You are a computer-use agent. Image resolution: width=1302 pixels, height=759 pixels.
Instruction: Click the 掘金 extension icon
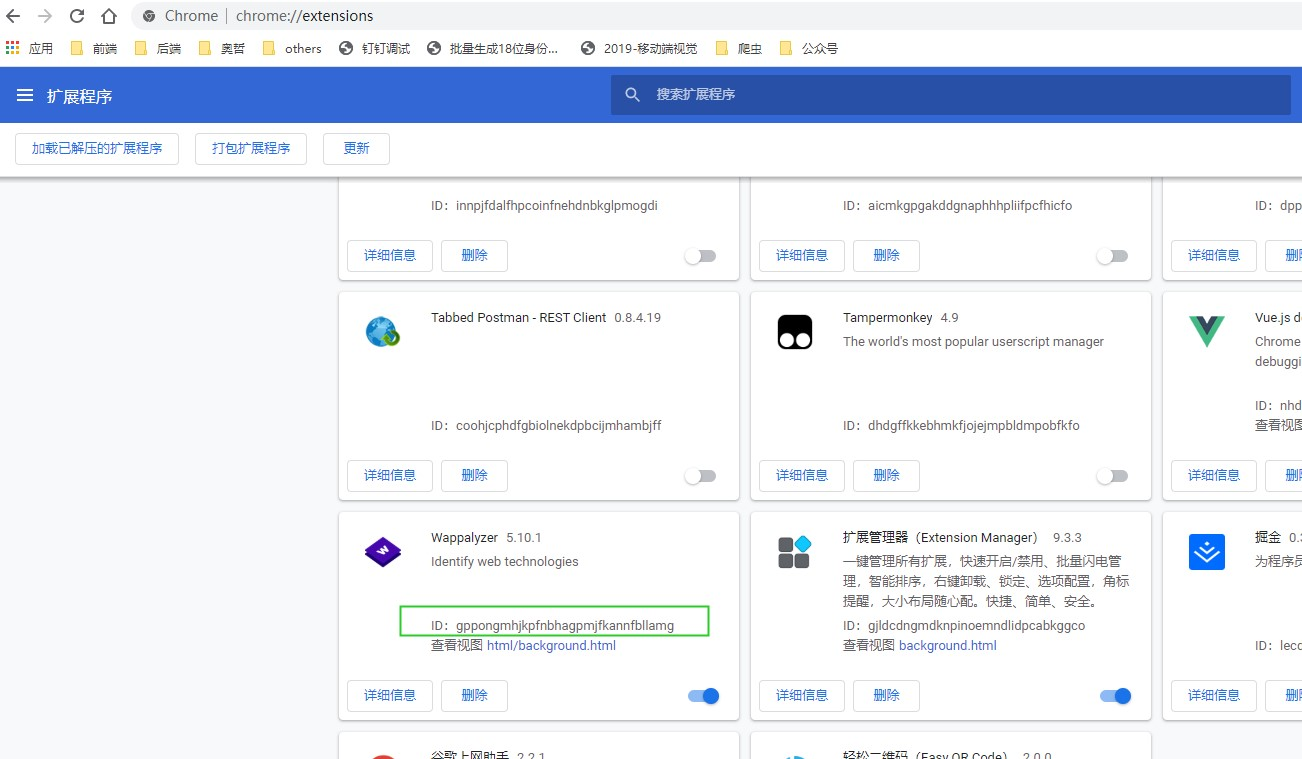click(1207, 551)
